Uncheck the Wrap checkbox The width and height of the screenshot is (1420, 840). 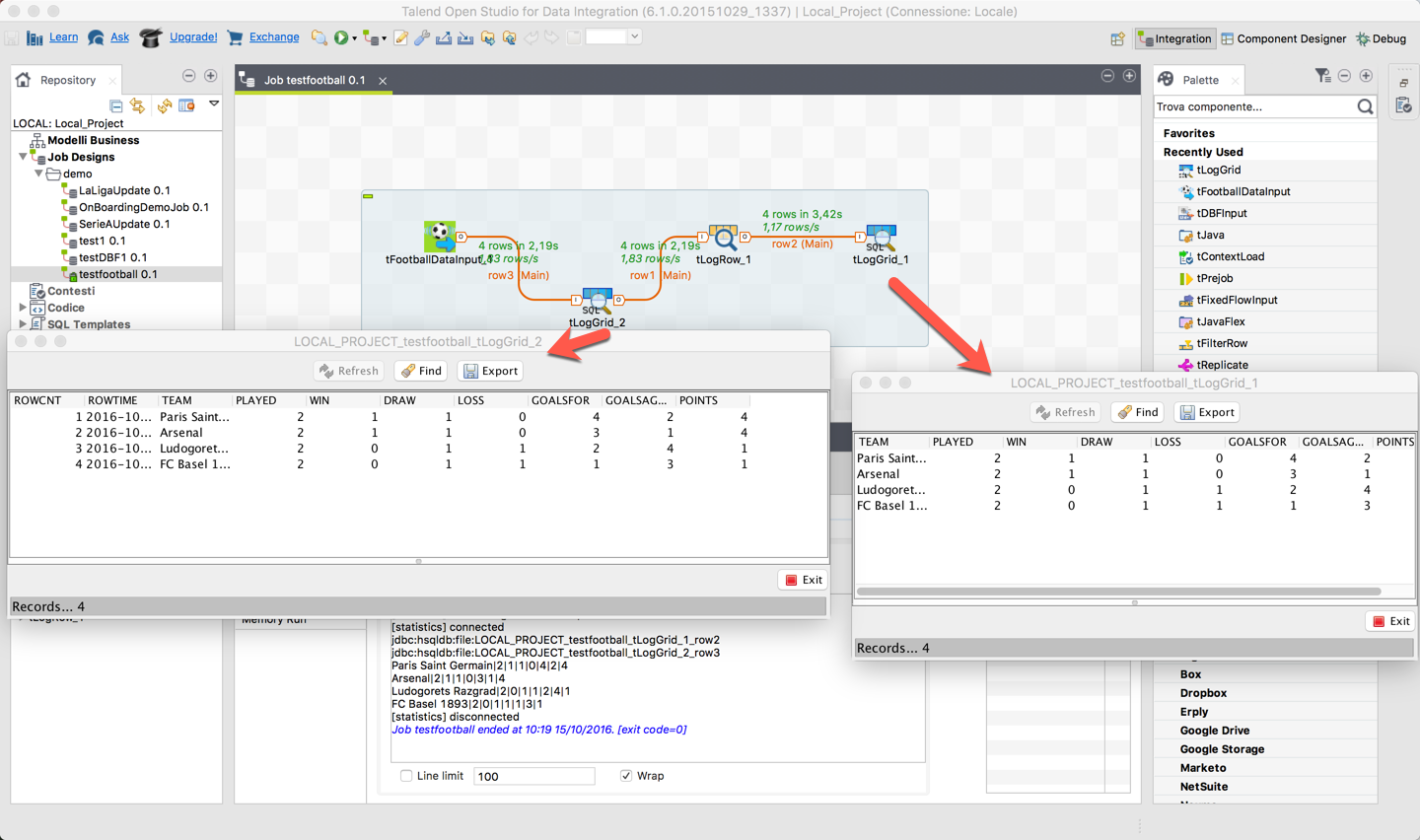click(626, 776)
